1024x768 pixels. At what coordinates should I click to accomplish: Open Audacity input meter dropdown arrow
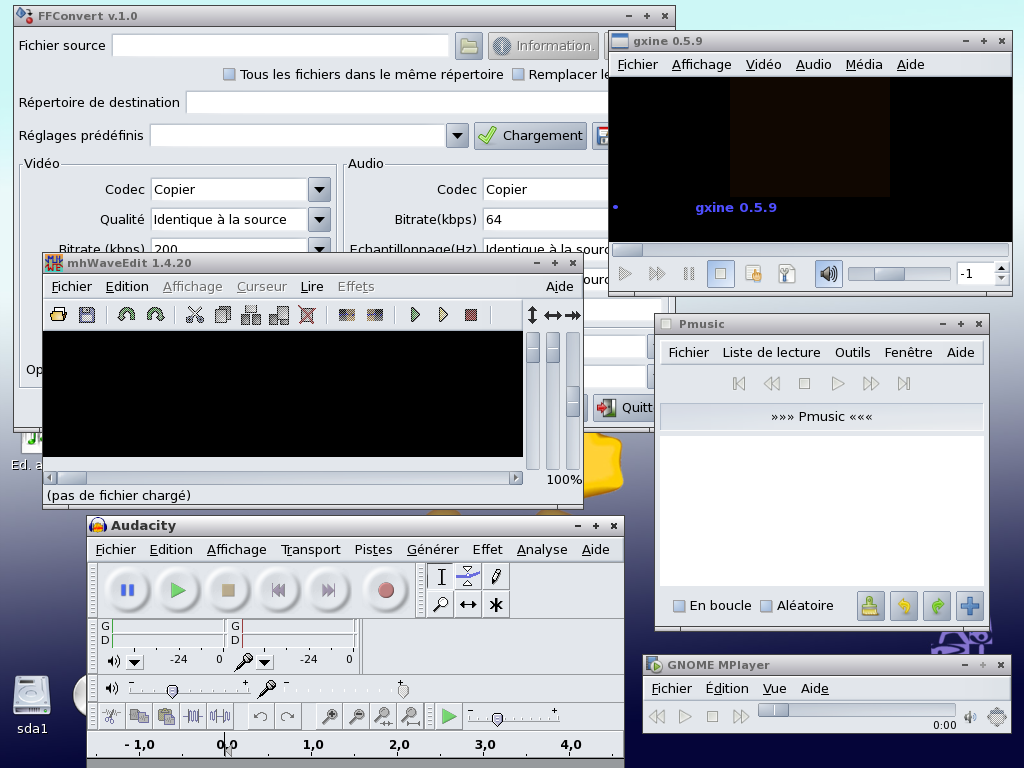[264, 662]
